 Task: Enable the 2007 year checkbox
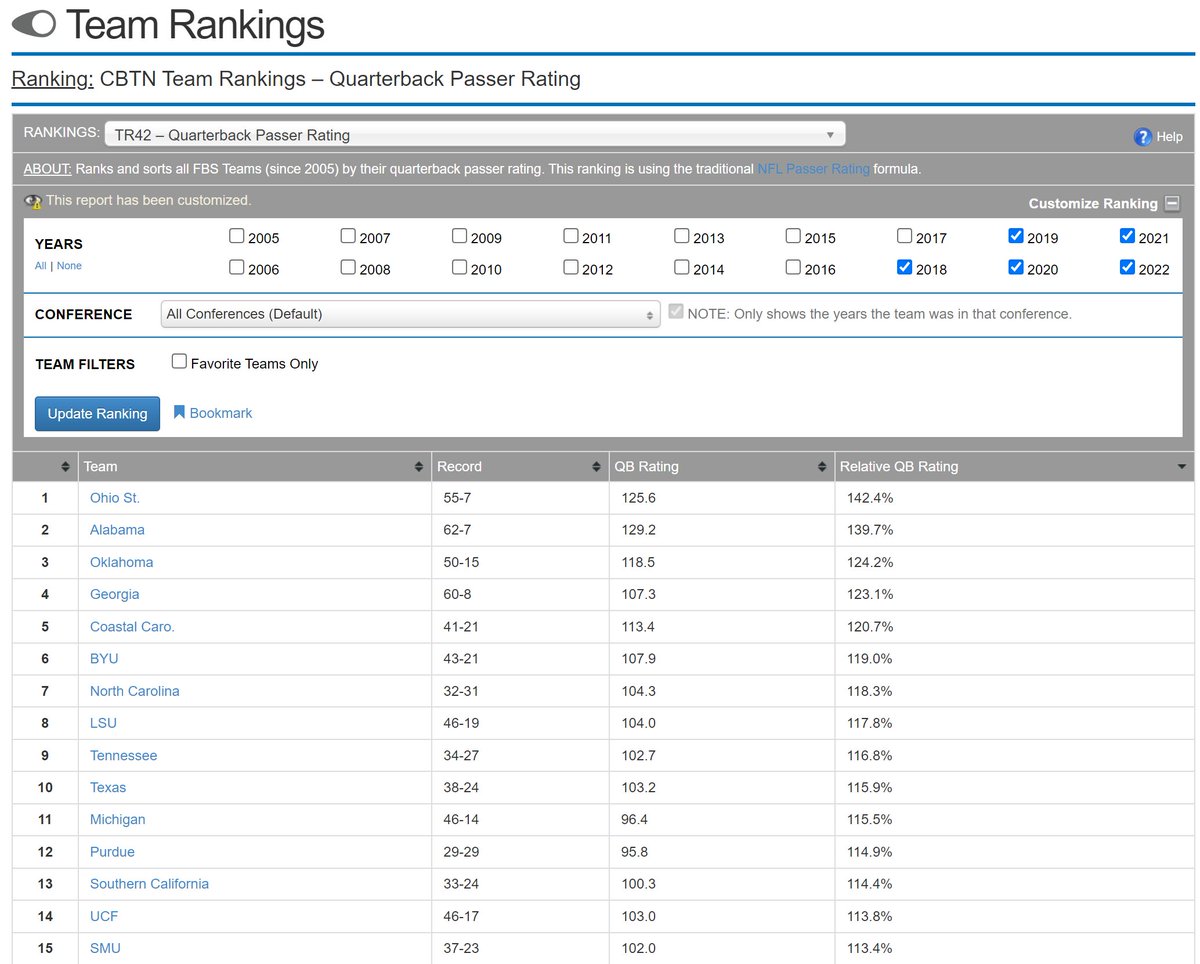point(348,236)
